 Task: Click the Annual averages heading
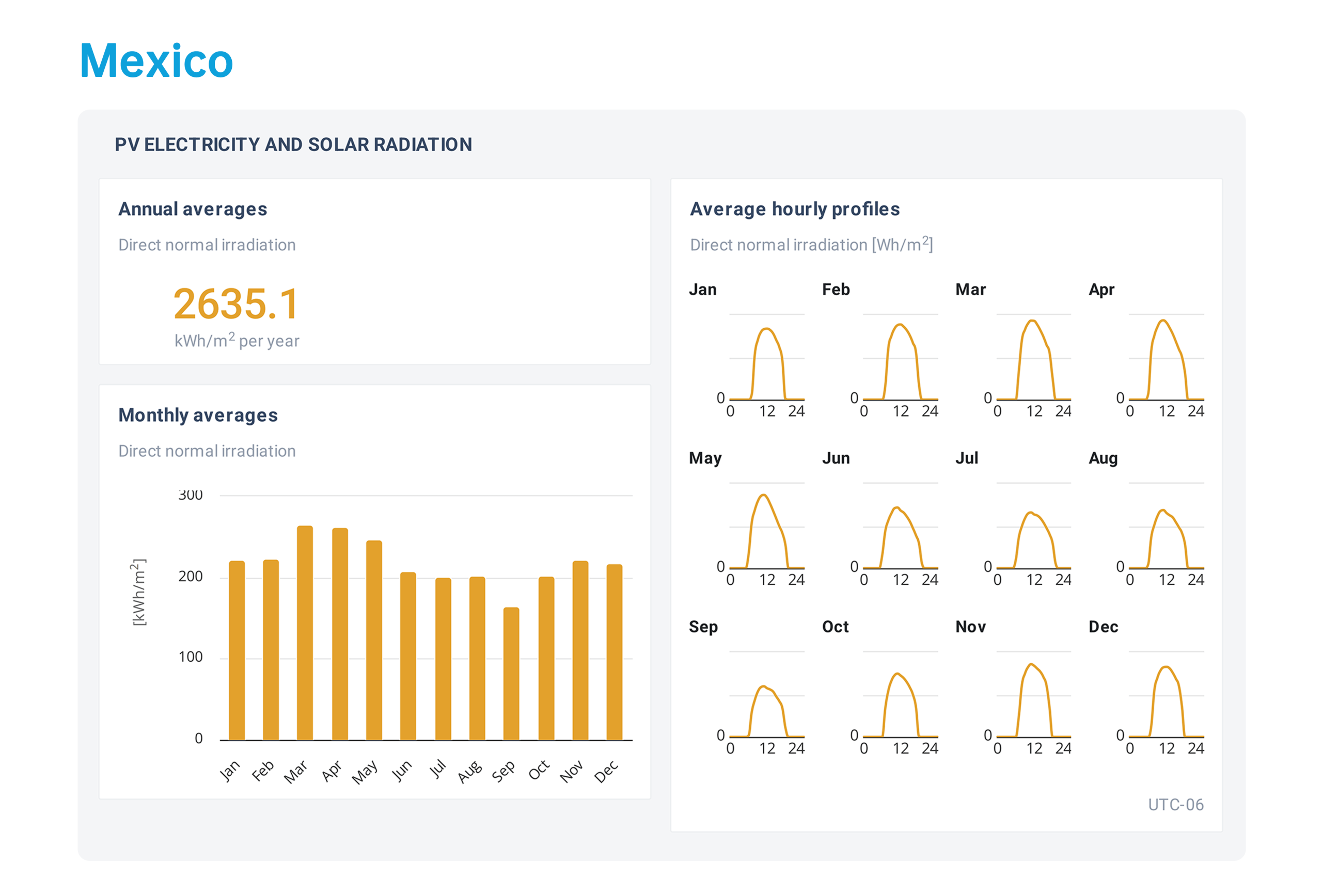[x=192, y=209]
